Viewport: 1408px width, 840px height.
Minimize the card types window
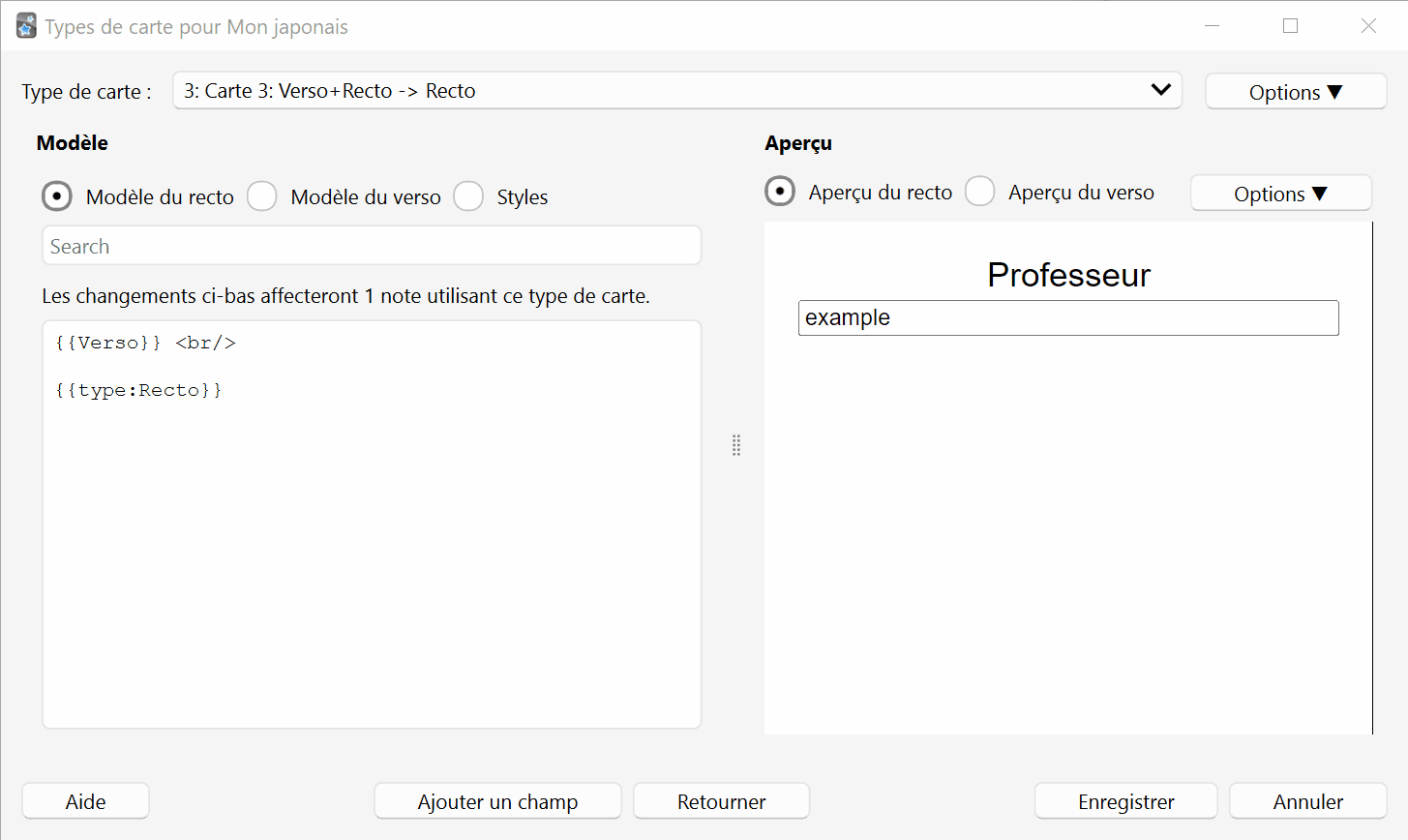click(1212, 26)
